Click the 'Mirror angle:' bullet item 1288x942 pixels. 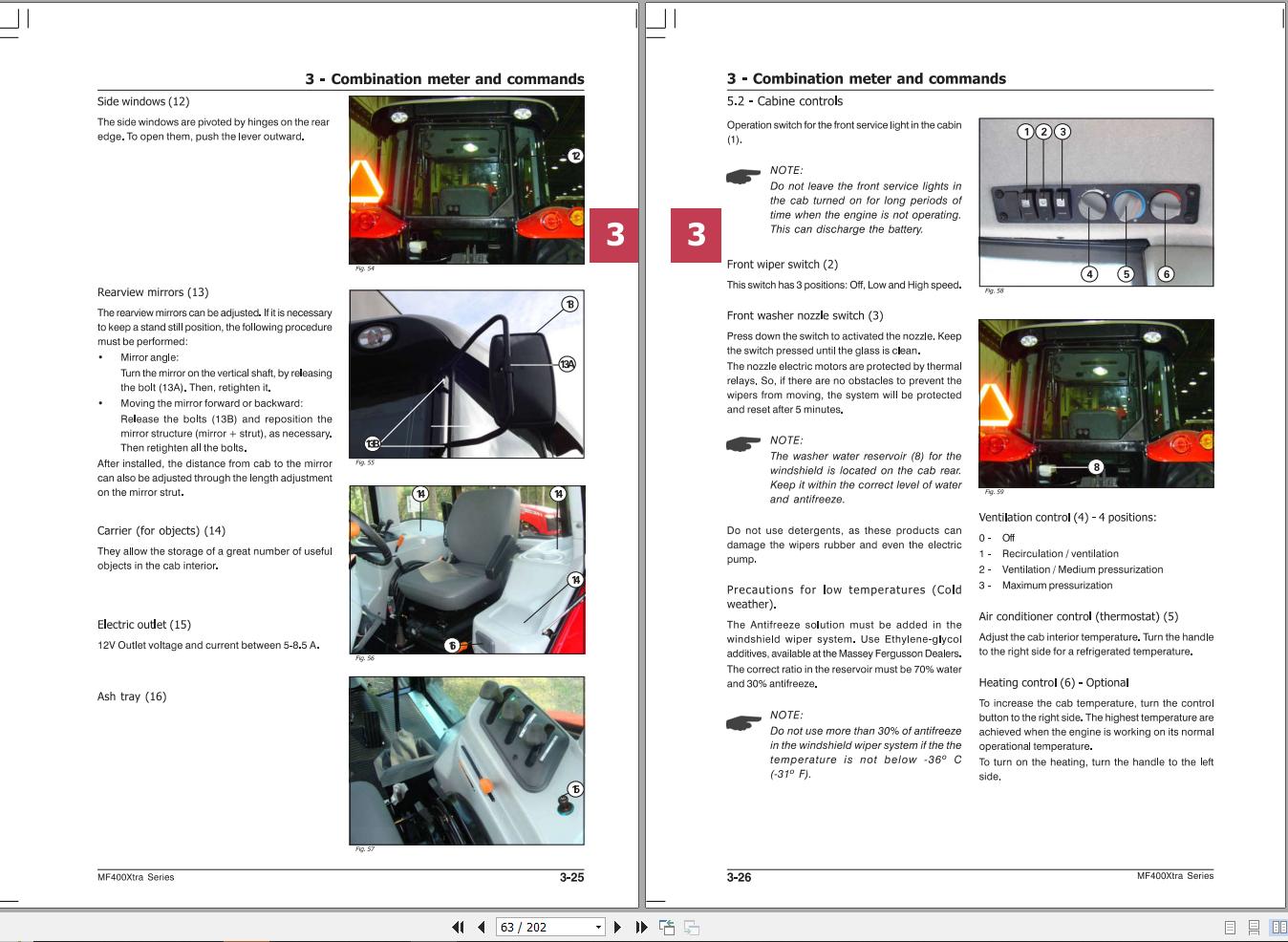(x=149, y=357)
